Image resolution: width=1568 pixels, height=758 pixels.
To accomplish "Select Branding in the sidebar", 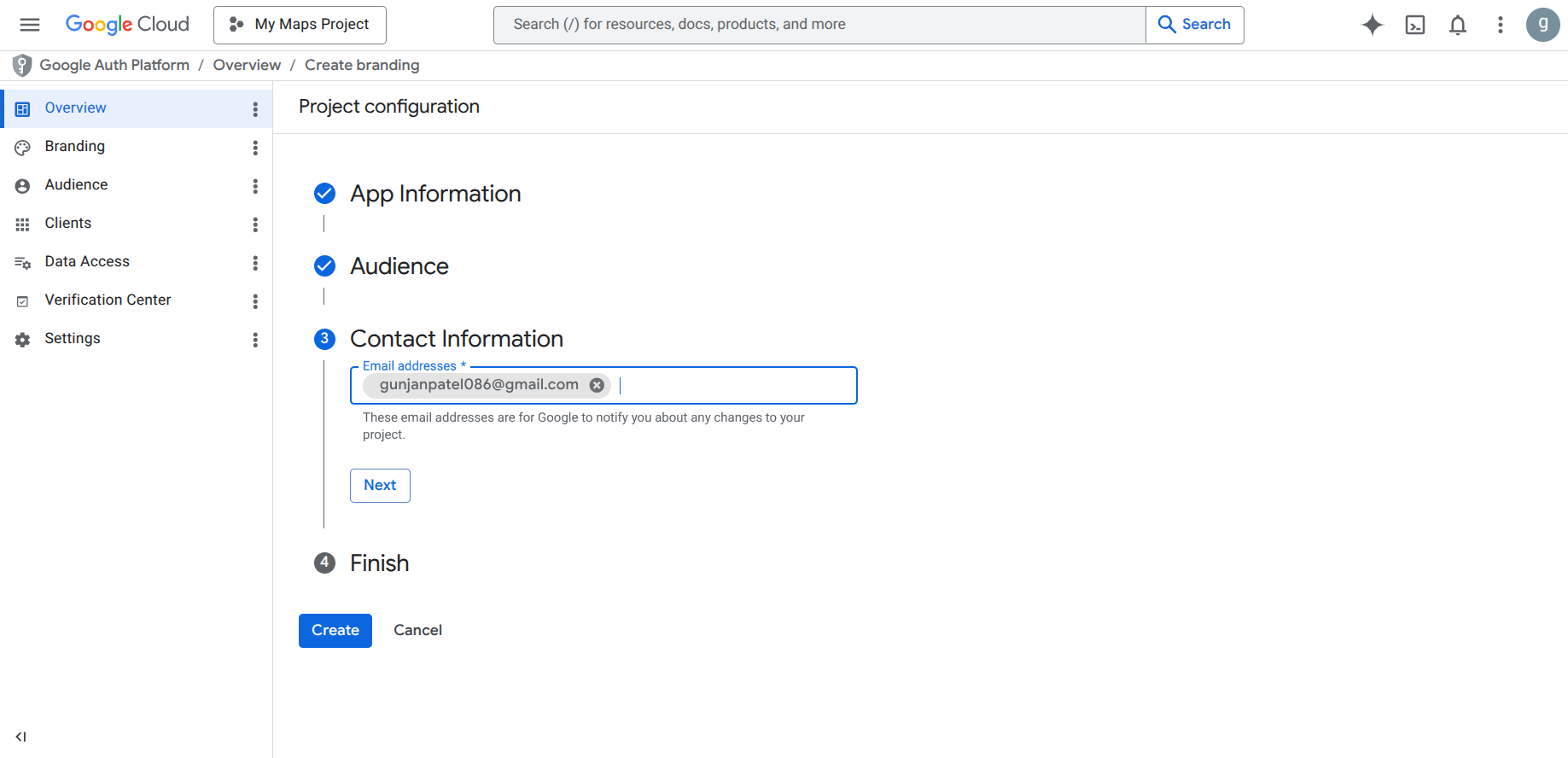I will coord(137,147).
